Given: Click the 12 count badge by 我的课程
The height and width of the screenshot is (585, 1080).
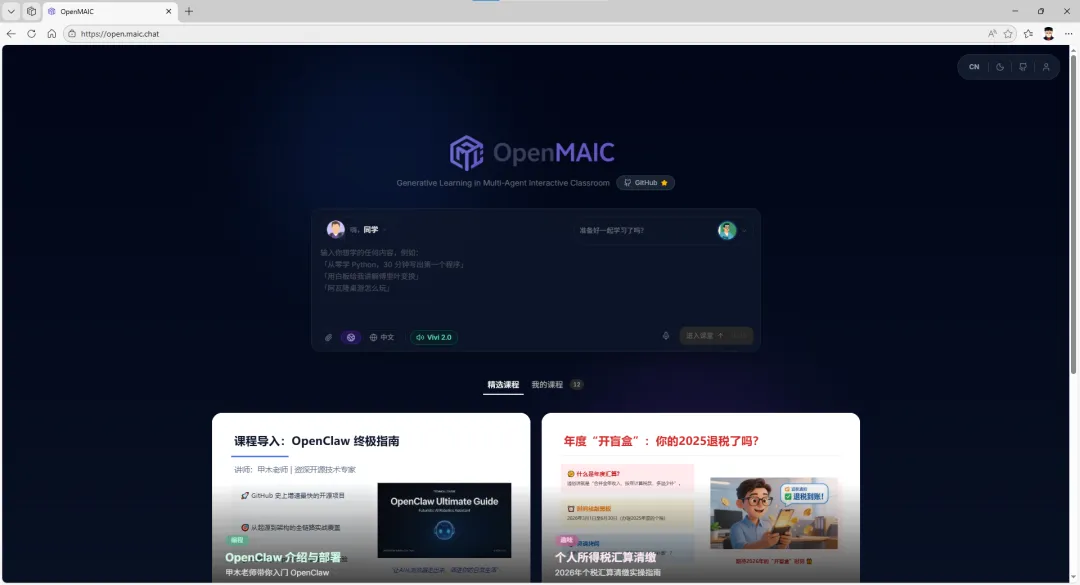Looking at the screenshot, I should coord(577,384).
